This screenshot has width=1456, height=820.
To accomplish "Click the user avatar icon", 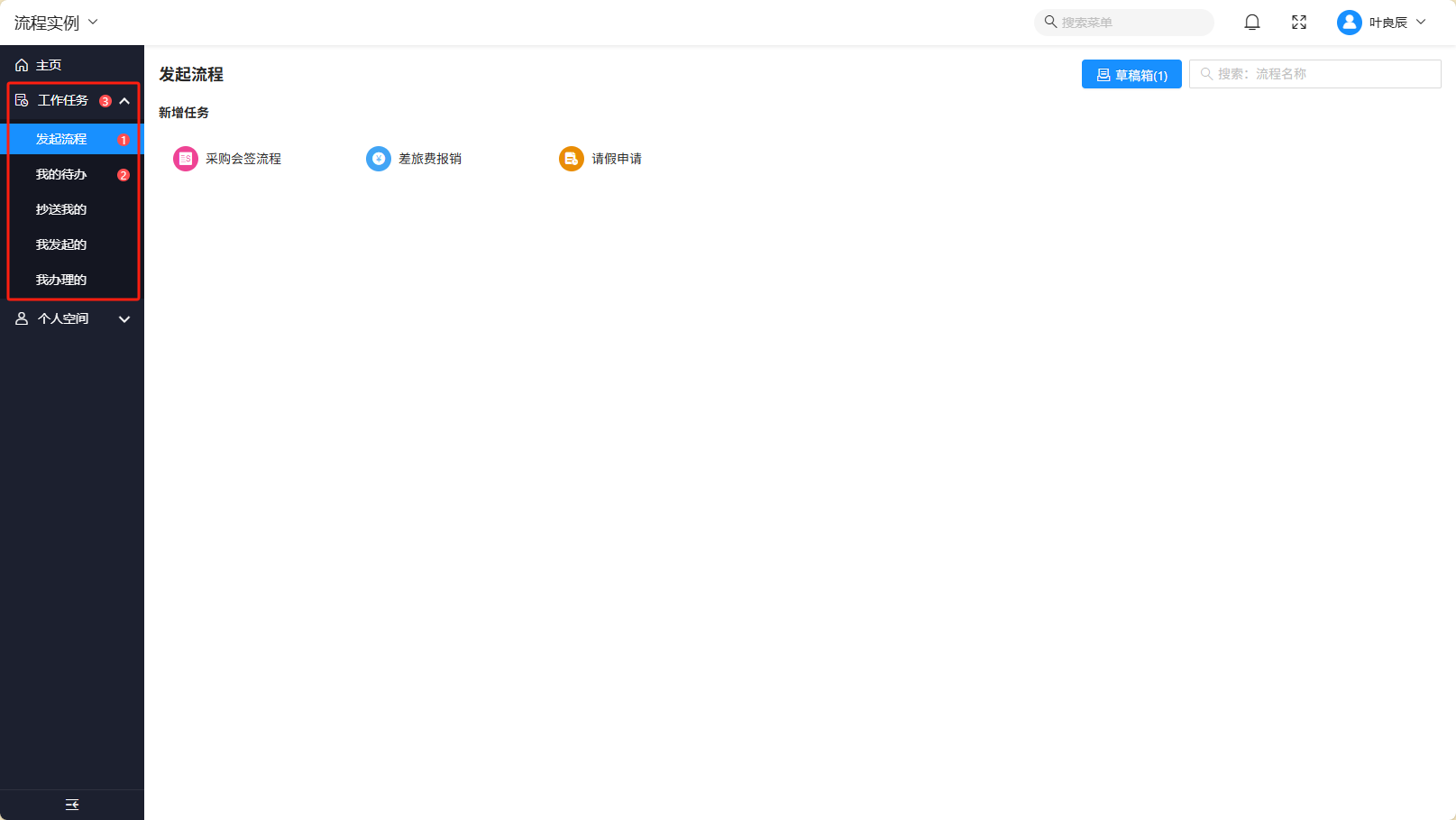I will tap(1349, 23).
